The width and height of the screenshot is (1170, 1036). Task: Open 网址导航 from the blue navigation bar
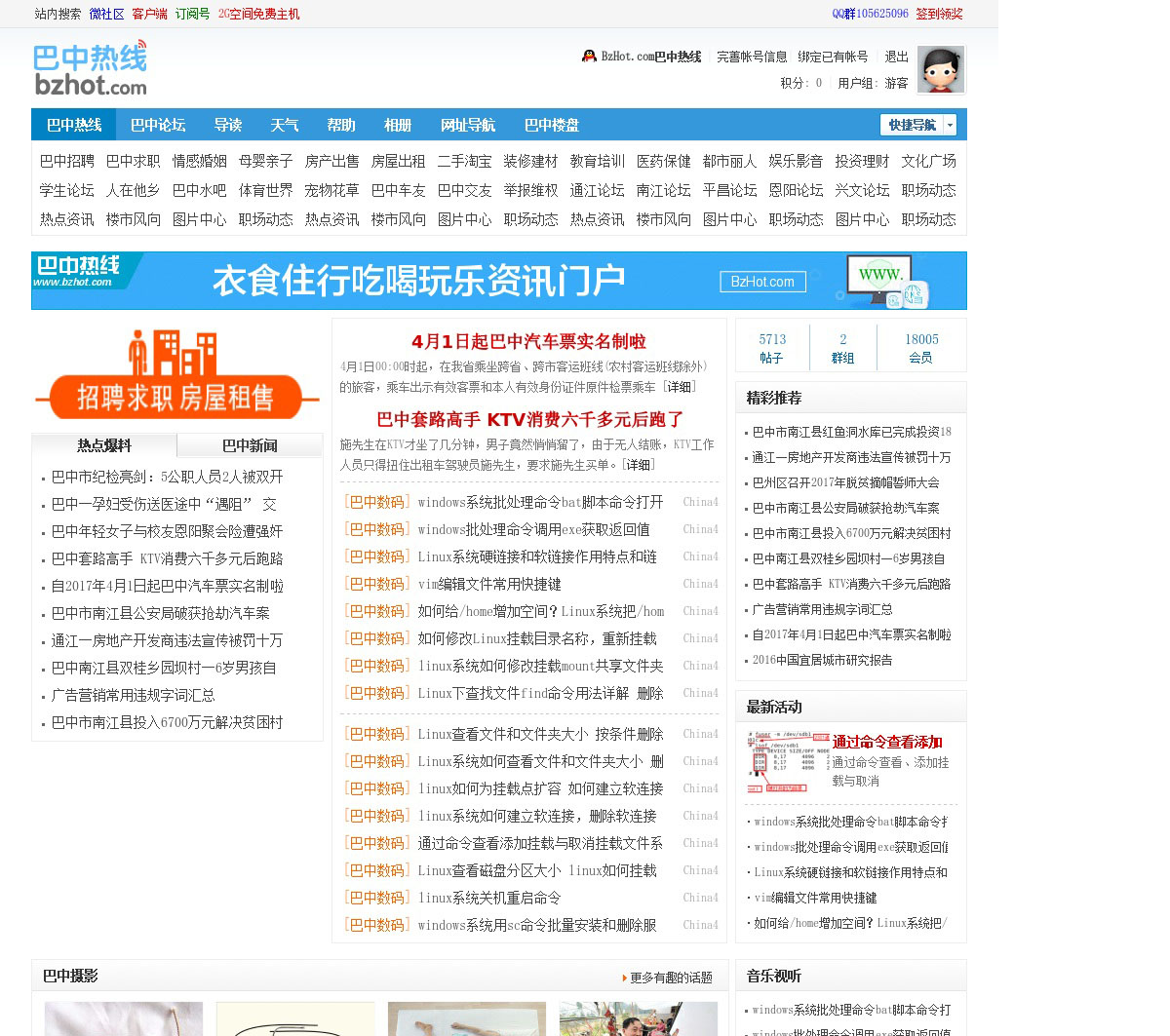(x=467, y=125)
